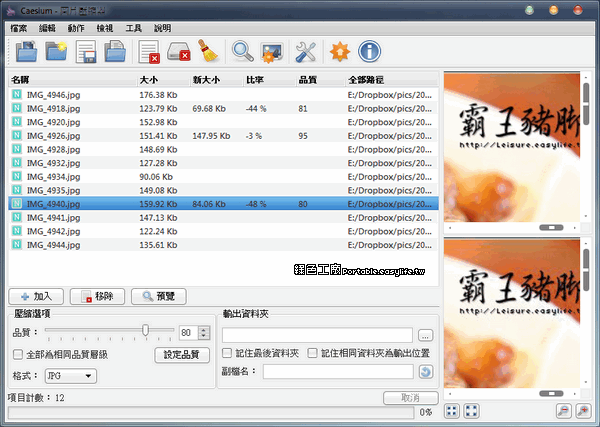Click the 設定品質 button

(182, 355)
